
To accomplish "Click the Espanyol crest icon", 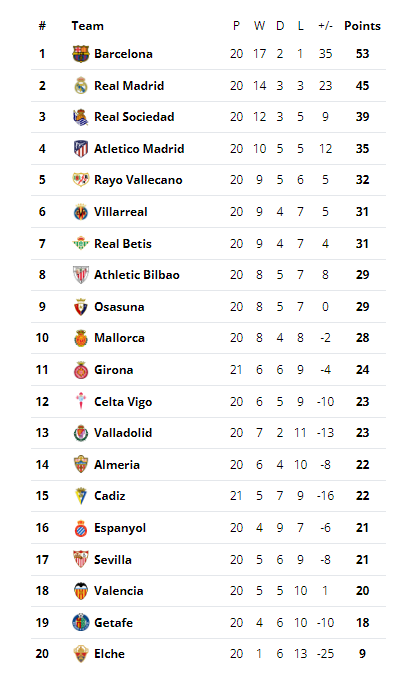I will point(81,528).
